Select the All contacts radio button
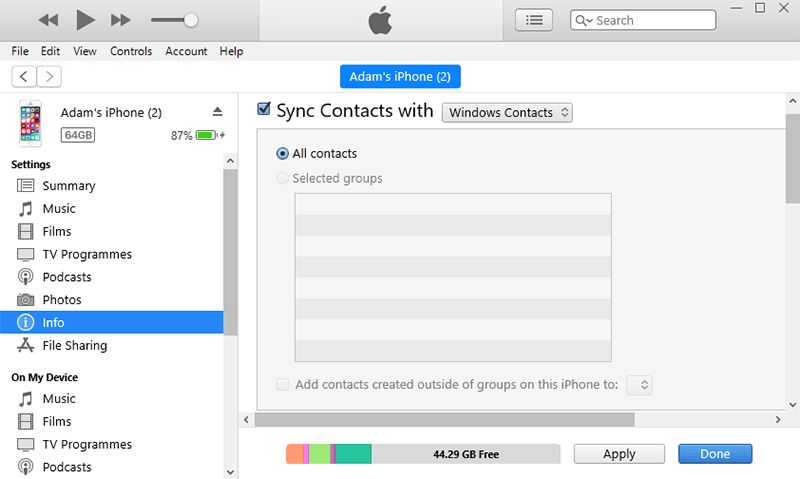 click(x=282, y=154)
